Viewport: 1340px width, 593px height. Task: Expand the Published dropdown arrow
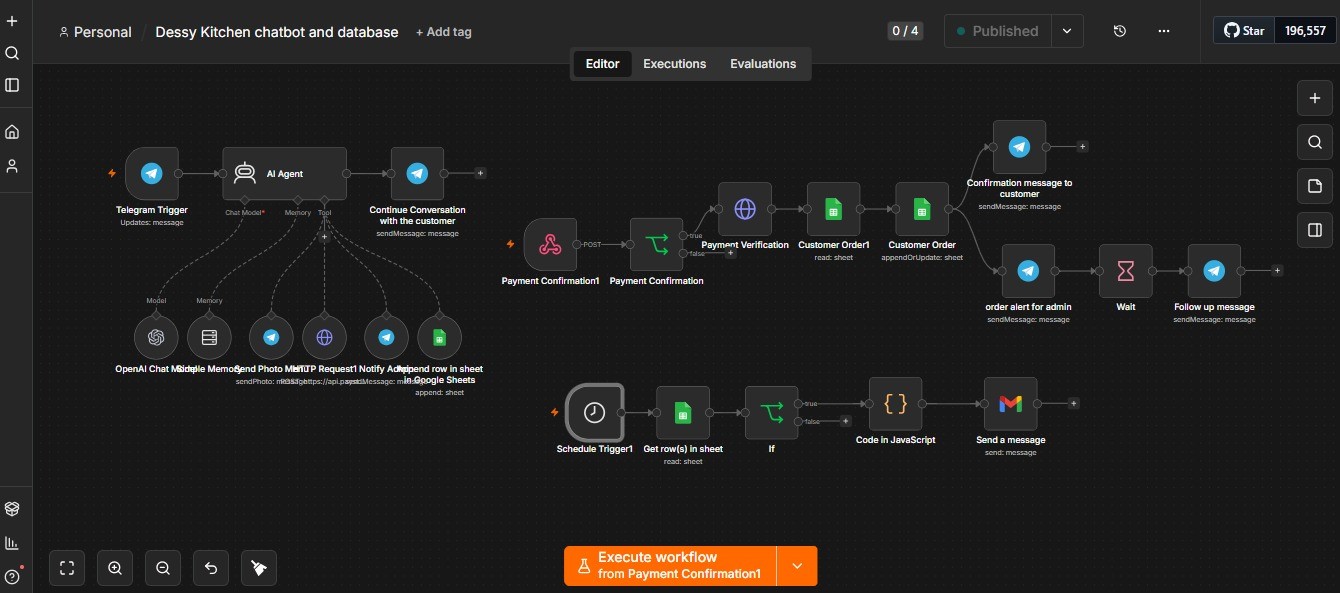(x=1067, y=31)
